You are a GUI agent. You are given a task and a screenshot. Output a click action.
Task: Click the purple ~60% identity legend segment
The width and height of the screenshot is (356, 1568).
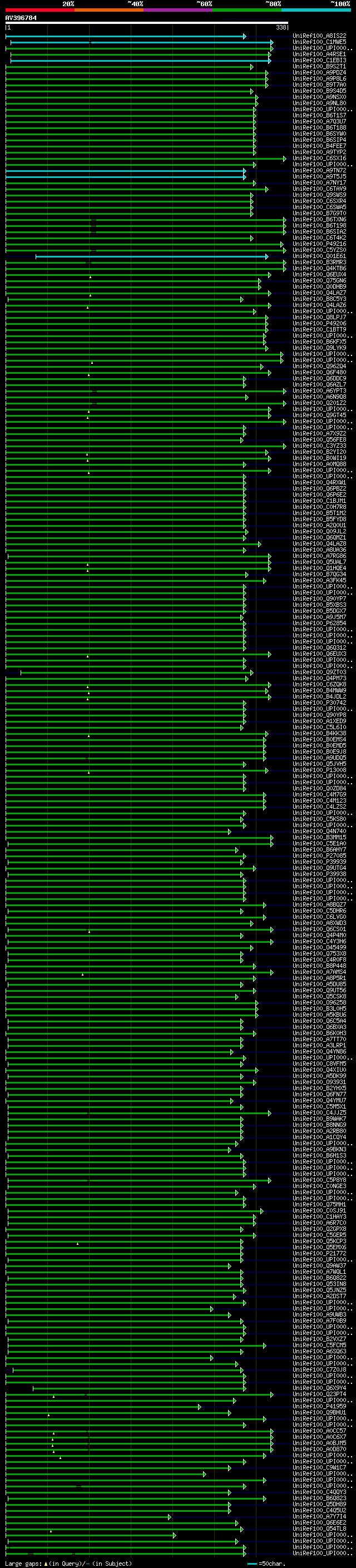point(179,11)
